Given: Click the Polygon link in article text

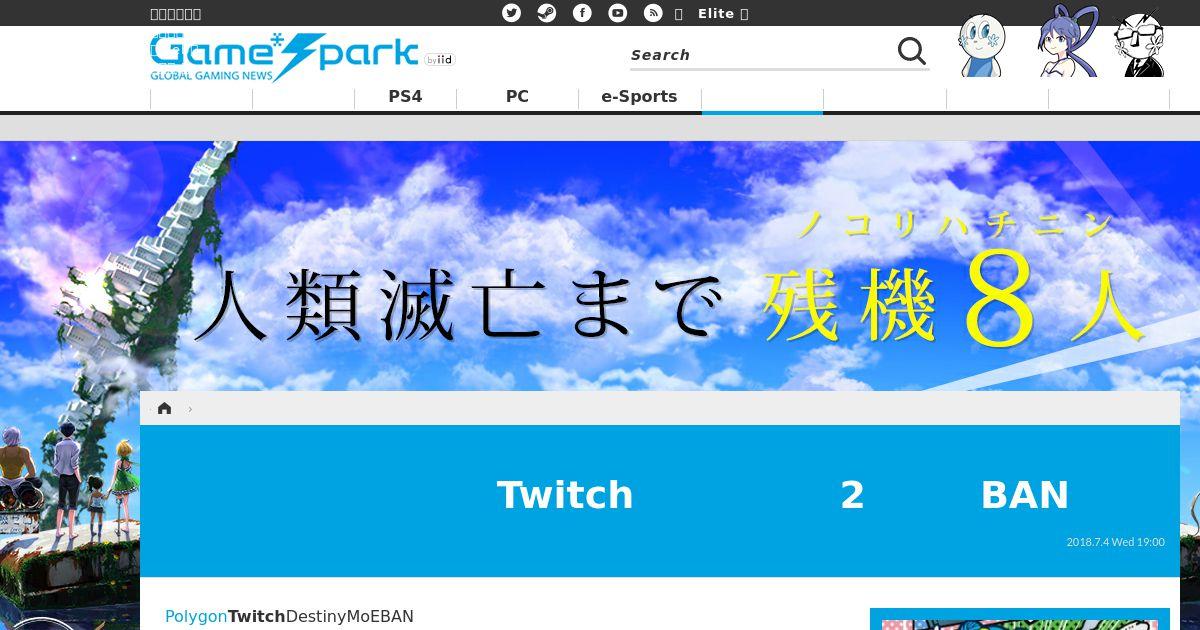Looking at the screenshot, I should (196, 616).
